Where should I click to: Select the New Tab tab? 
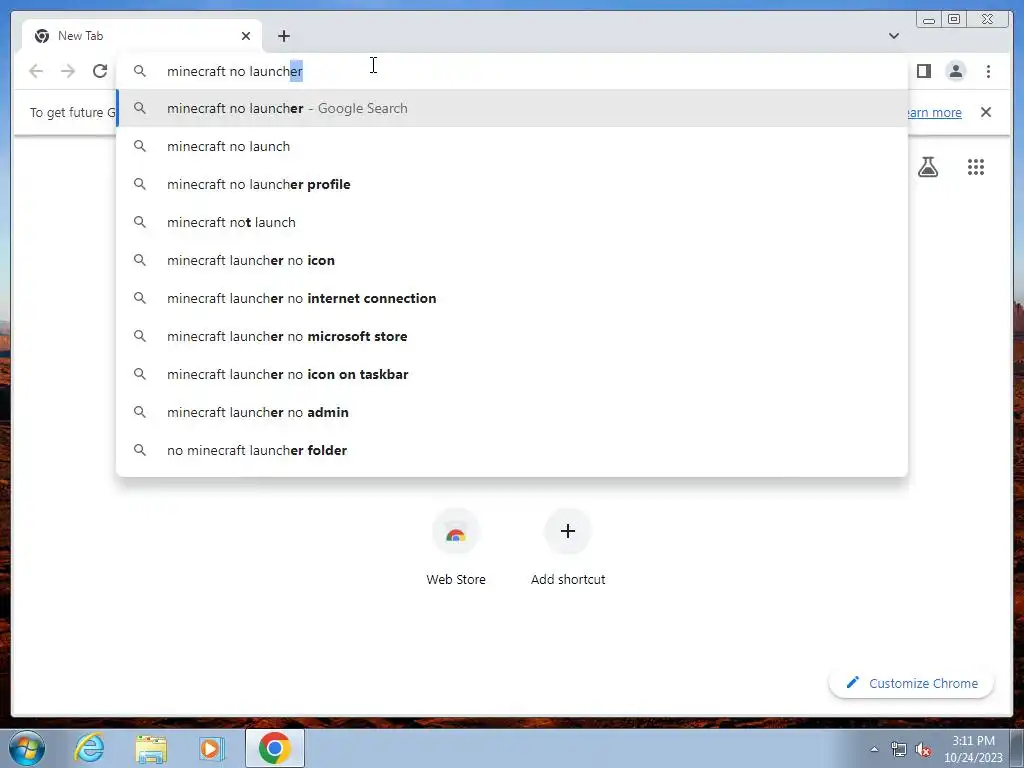142,36
